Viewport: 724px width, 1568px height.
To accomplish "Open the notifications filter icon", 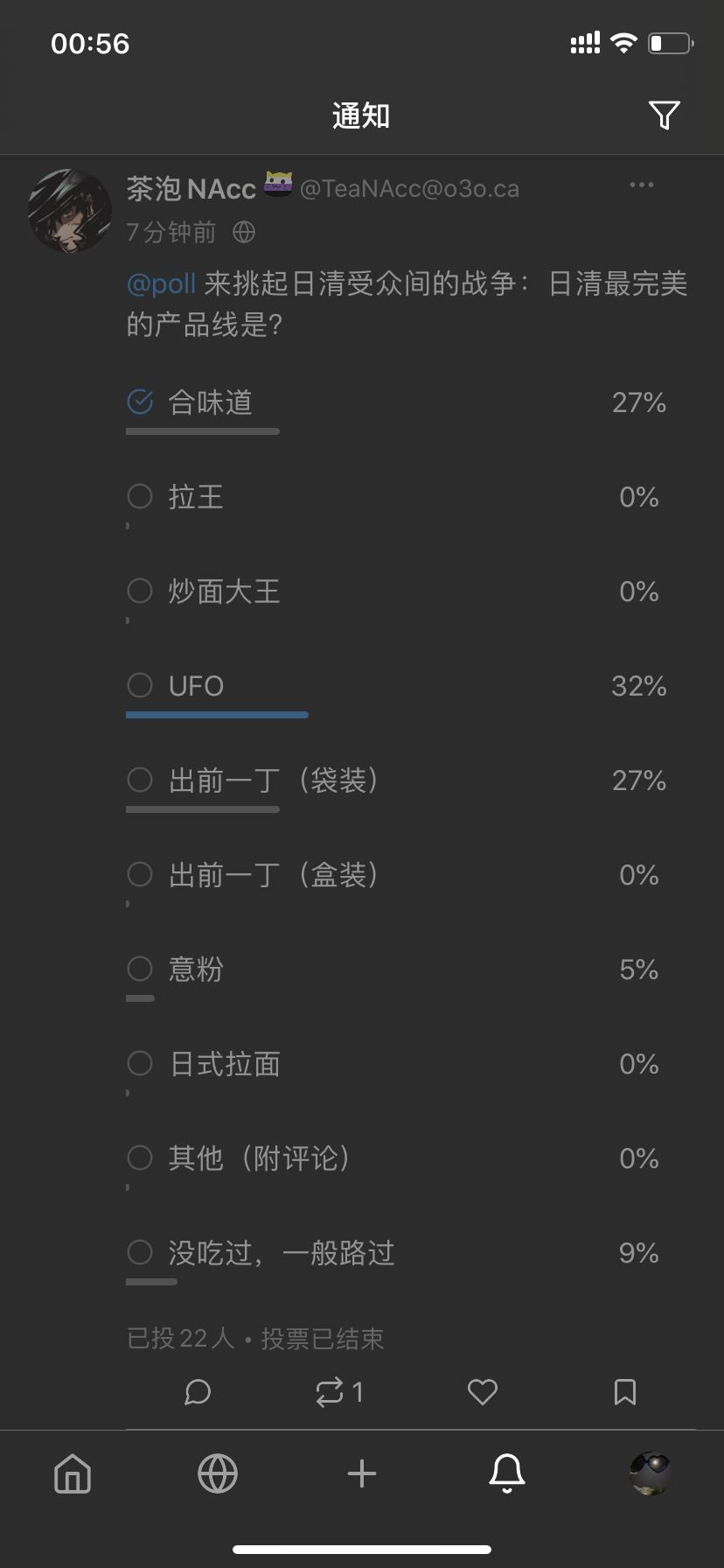I will click(x=664, y=115).
